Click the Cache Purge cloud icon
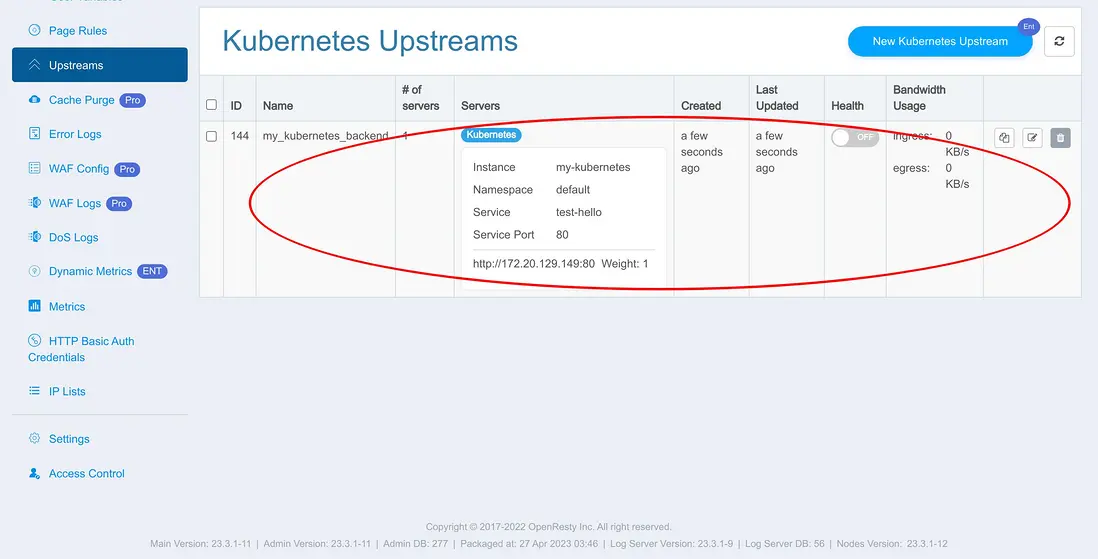Image resolution: width=1098 pixels, height=559 pixels. [x=34, y=99]
